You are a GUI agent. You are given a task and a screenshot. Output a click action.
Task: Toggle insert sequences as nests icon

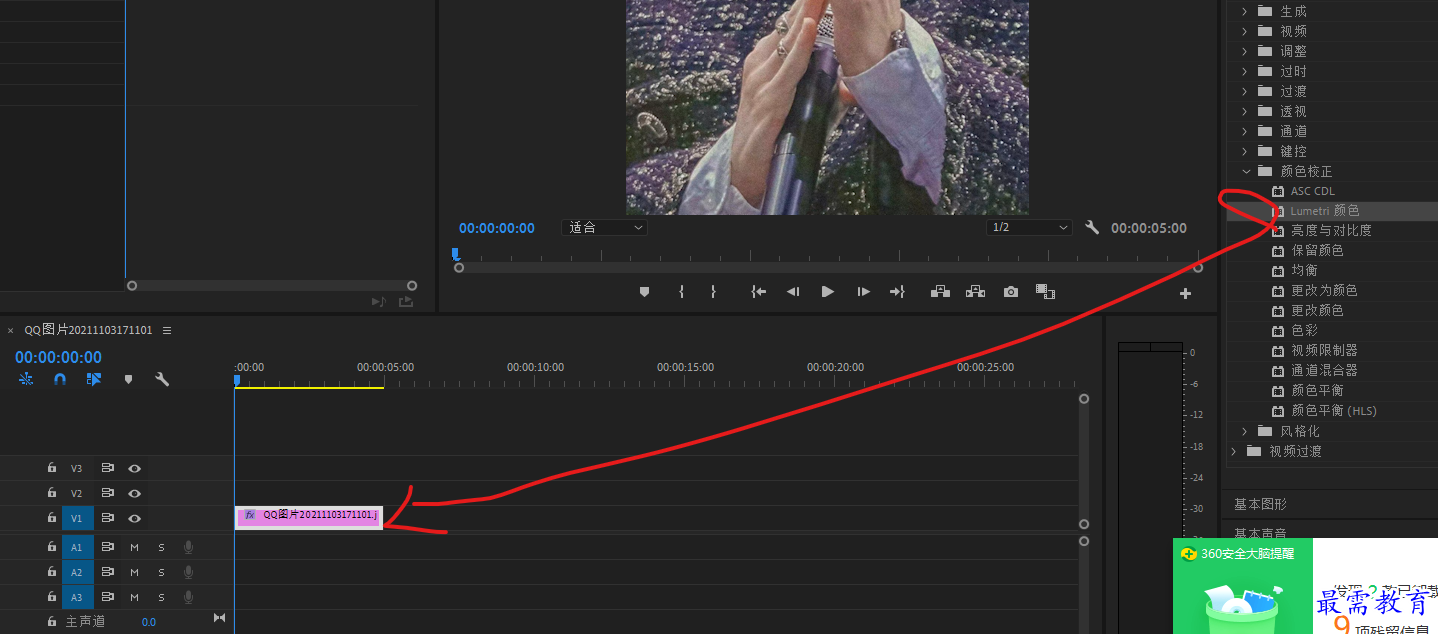tap(26, 380)
